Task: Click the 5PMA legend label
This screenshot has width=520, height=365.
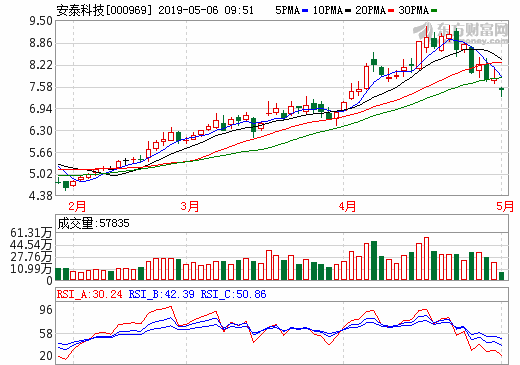Action: click(287, 10)
